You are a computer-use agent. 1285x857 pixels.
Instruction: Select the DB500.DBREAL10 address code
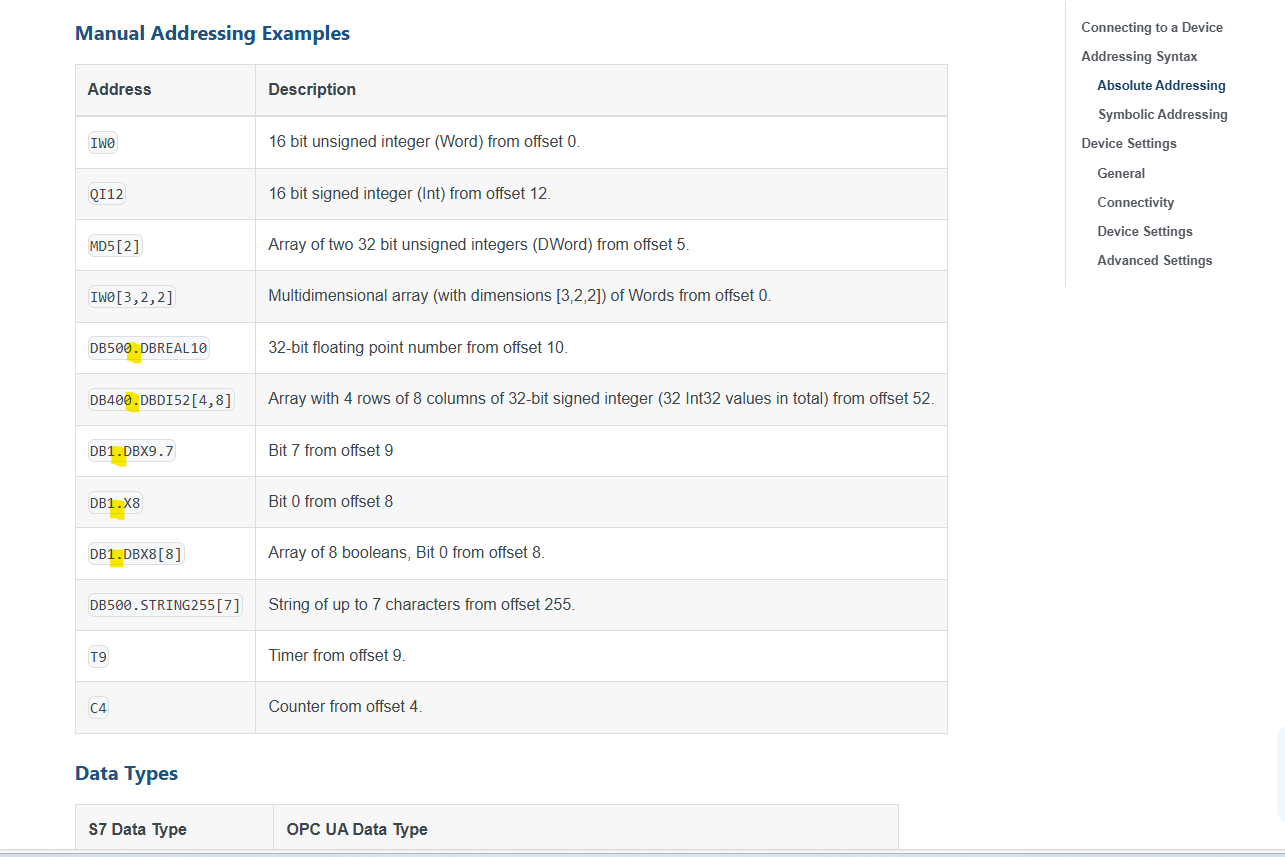click(x=149, y=348)
